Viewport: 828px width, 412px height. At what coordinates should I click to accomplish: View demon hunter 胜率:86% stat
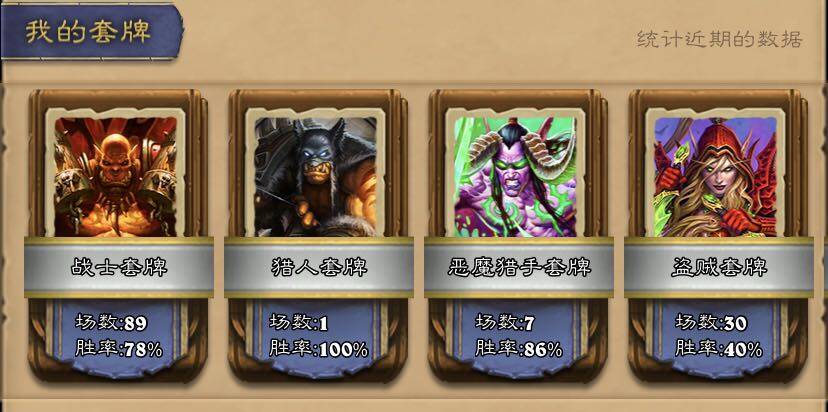pos(519,349)
